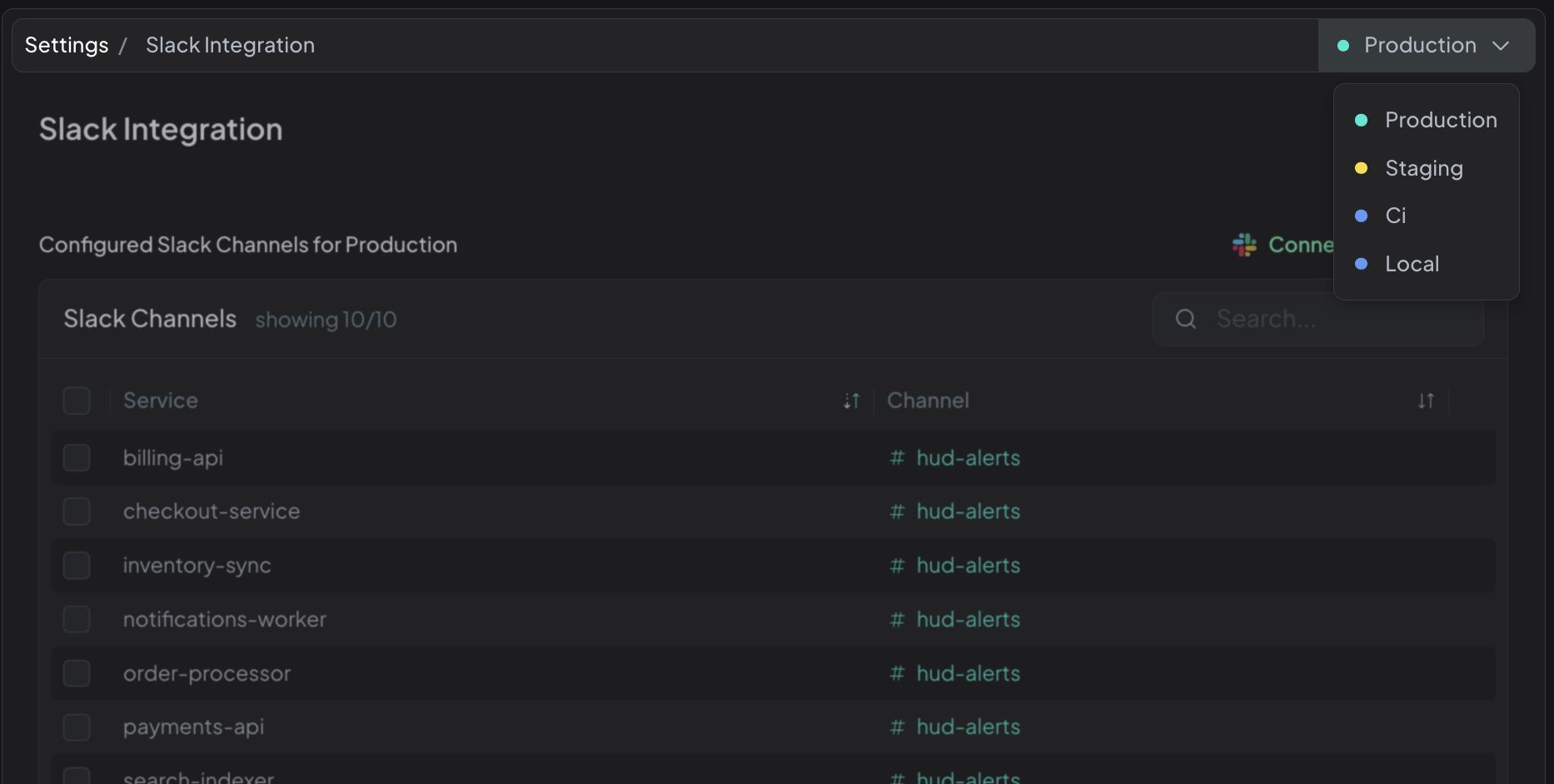This screenshot has width=1554, height=784.
Task: Click the hash icon beside billing-api's channel
Action: pos(896,458)
